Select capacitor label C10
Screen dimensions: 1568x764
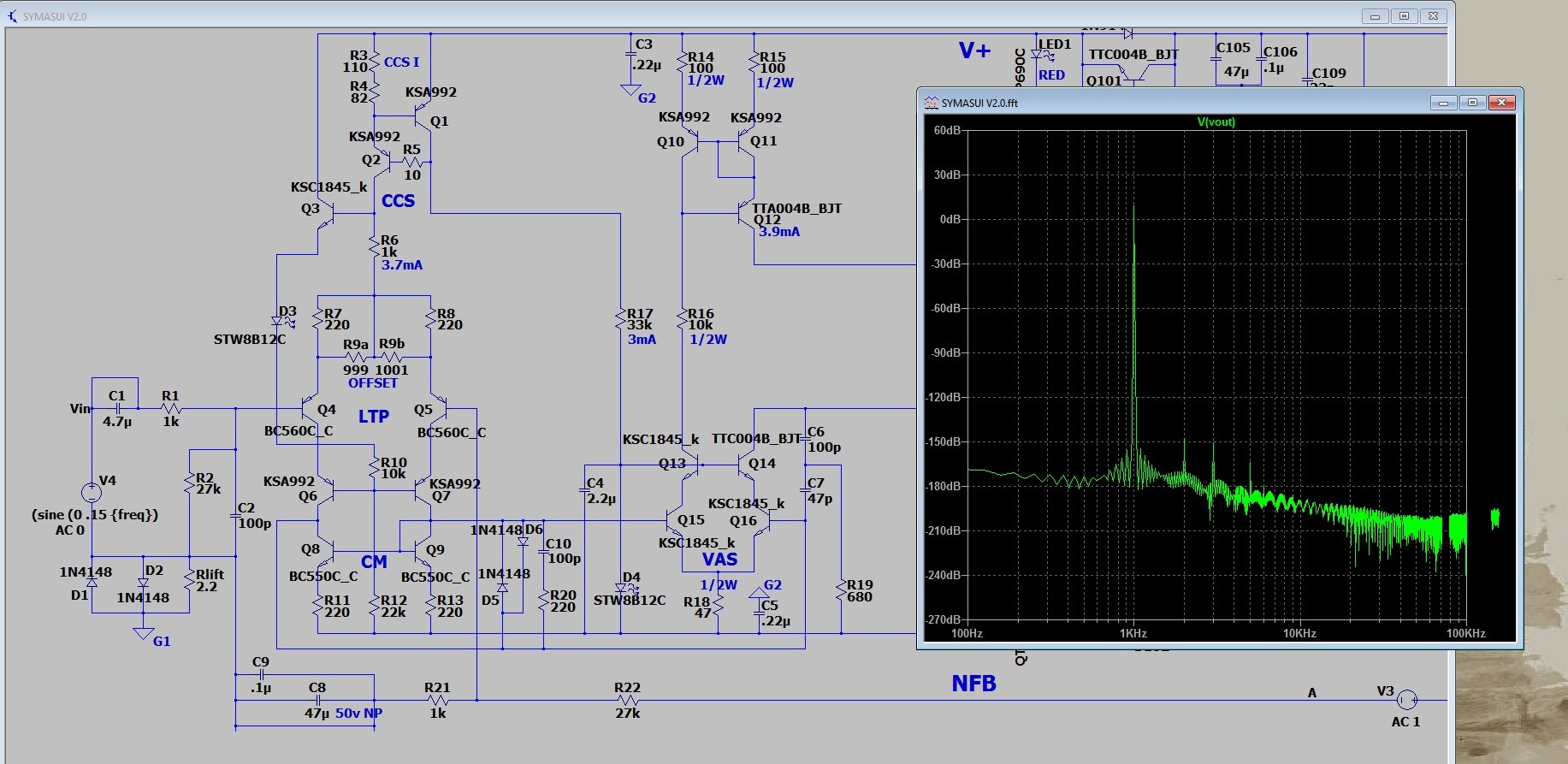coord(559,544)
